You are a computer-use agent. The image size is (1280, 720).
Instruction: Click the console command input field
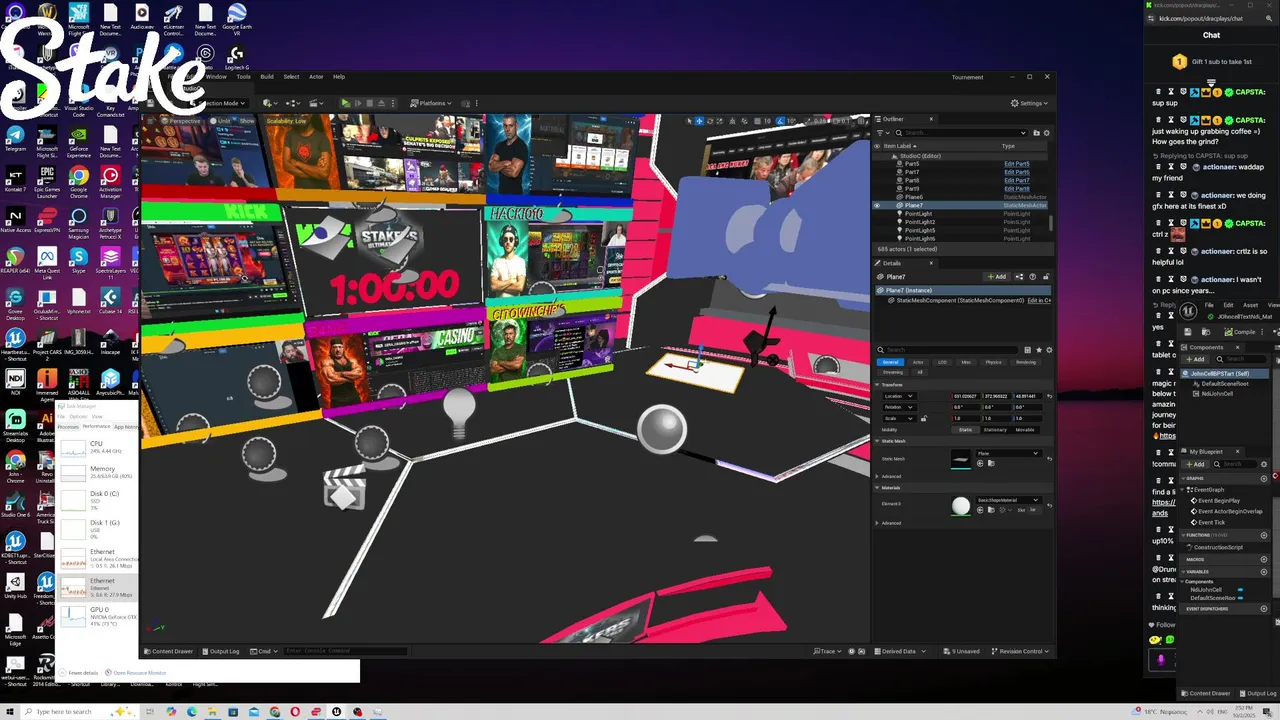345,651
